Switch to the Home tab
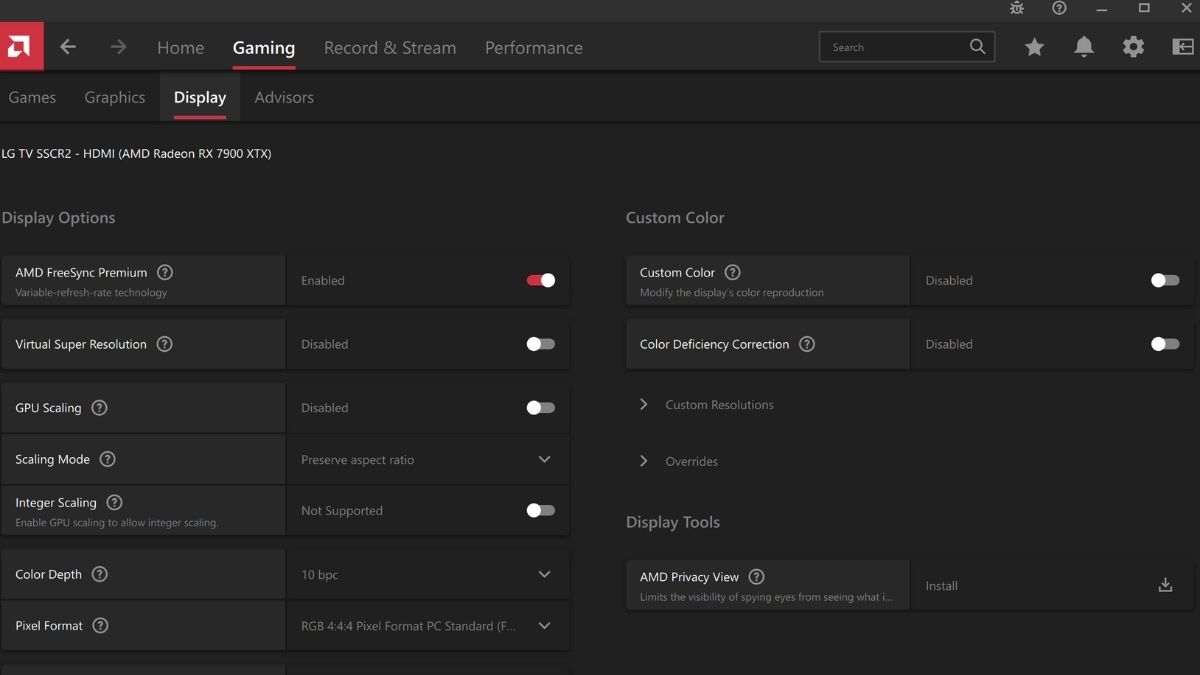1200x675 pixels. 180,47
